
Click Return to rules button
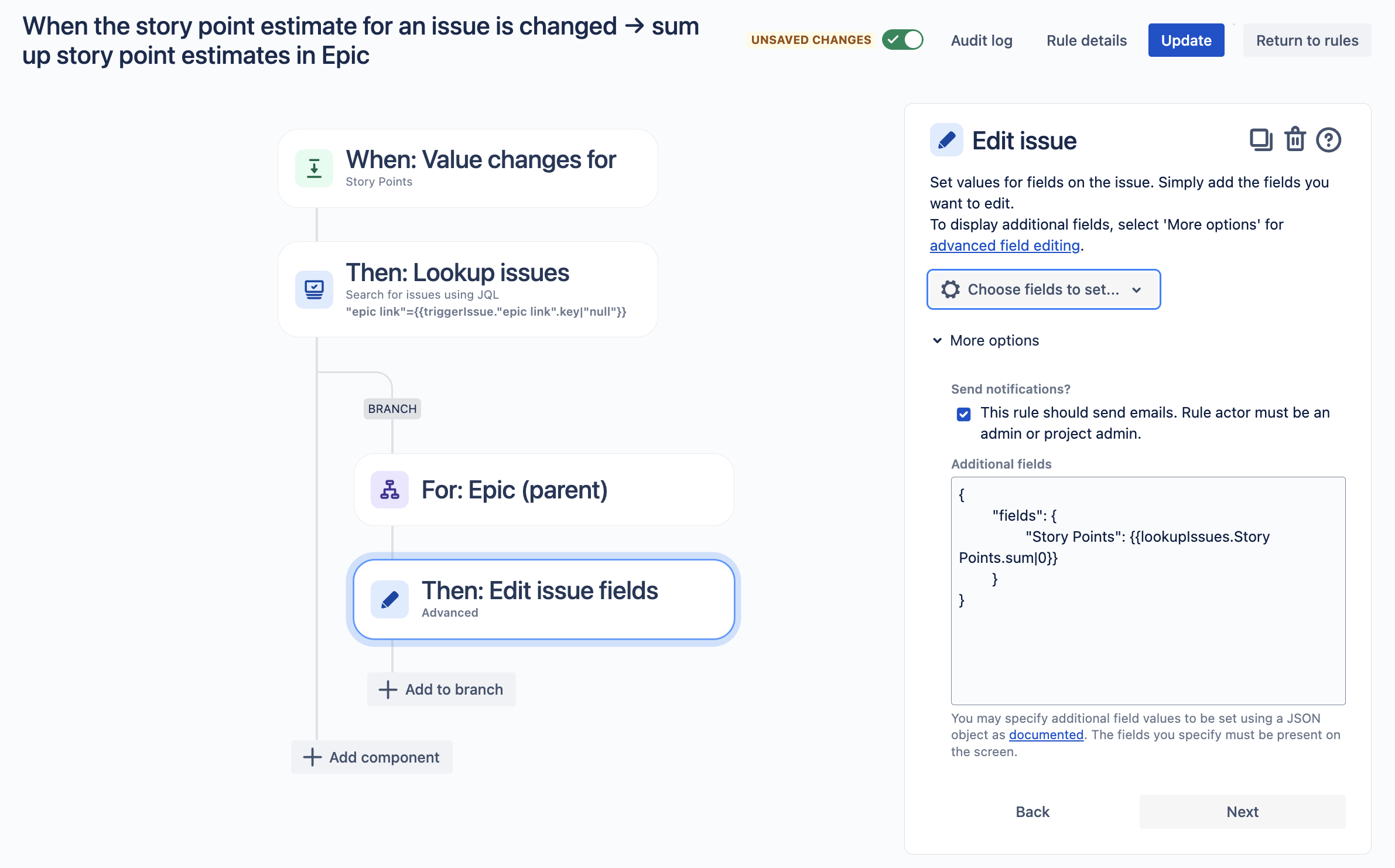(1307, 40)
